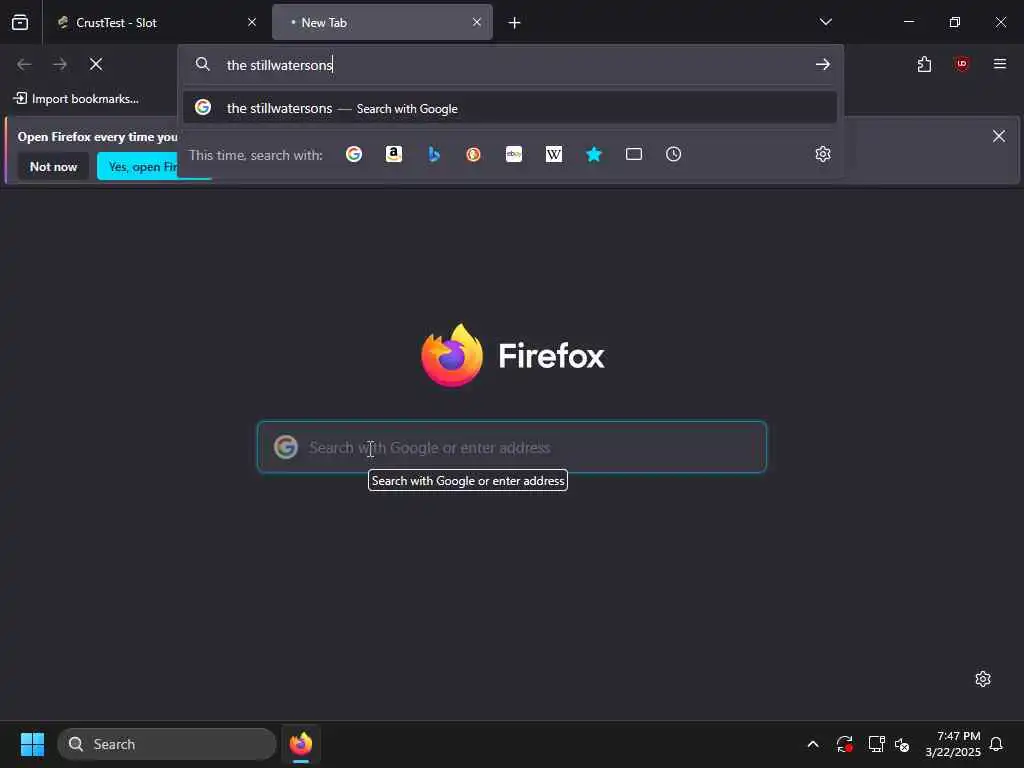Click the muted volume tray icon

coord(902,744)
